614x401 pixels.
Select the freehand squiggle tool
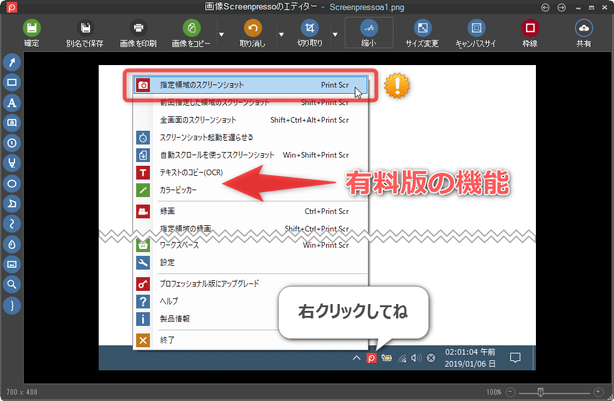click(12, 224)
